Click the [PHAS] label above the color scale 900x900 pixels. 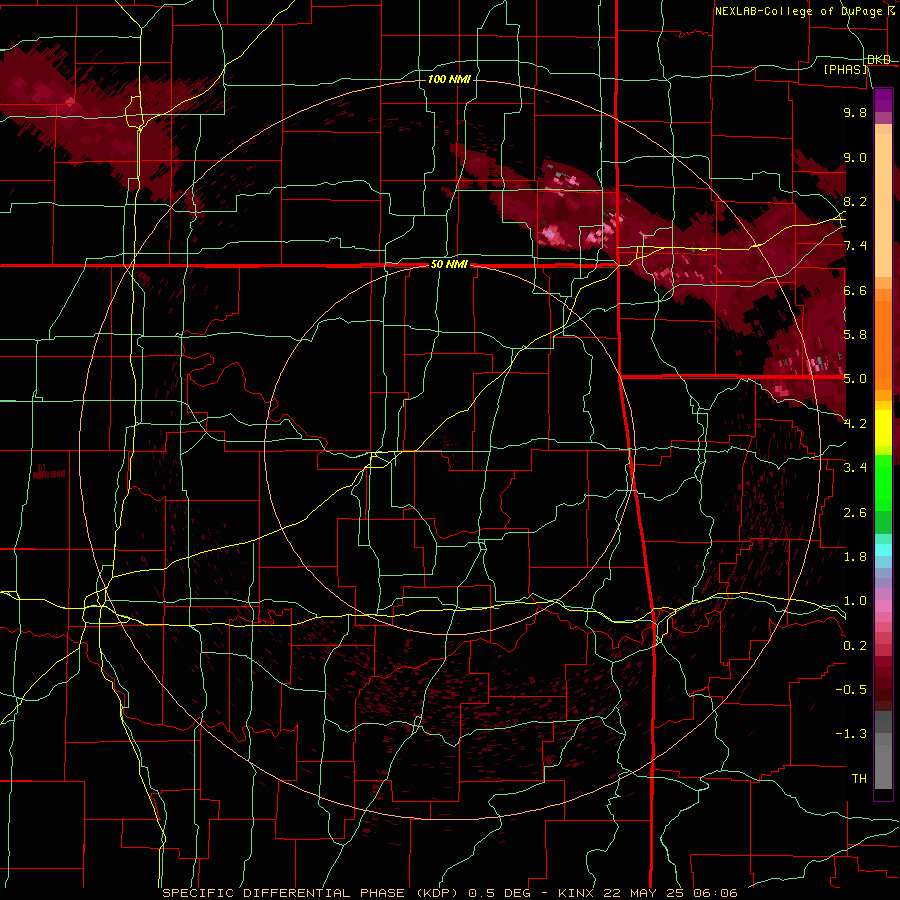tap(846, 70)
